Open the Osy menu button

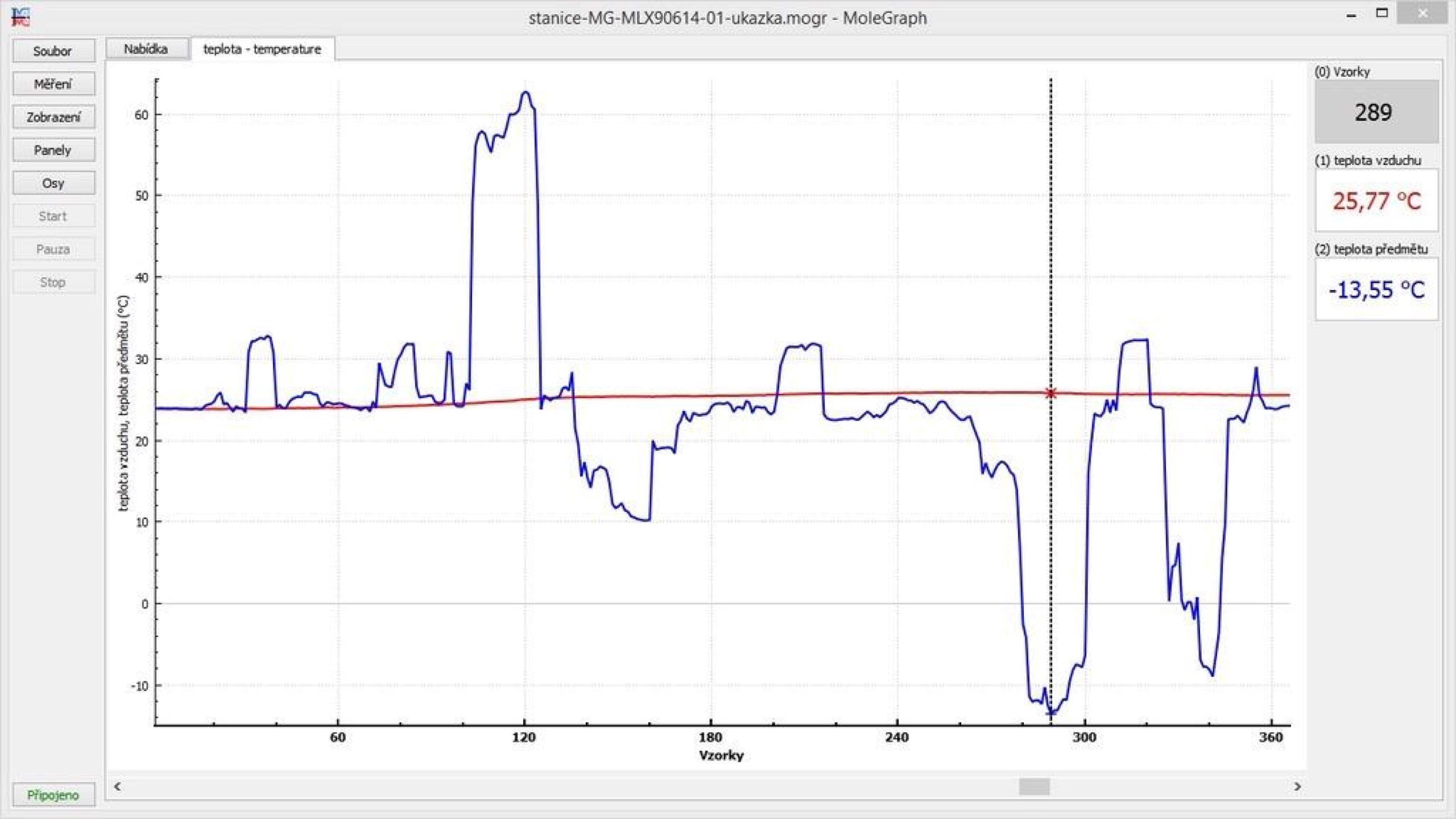coord(53,183)
